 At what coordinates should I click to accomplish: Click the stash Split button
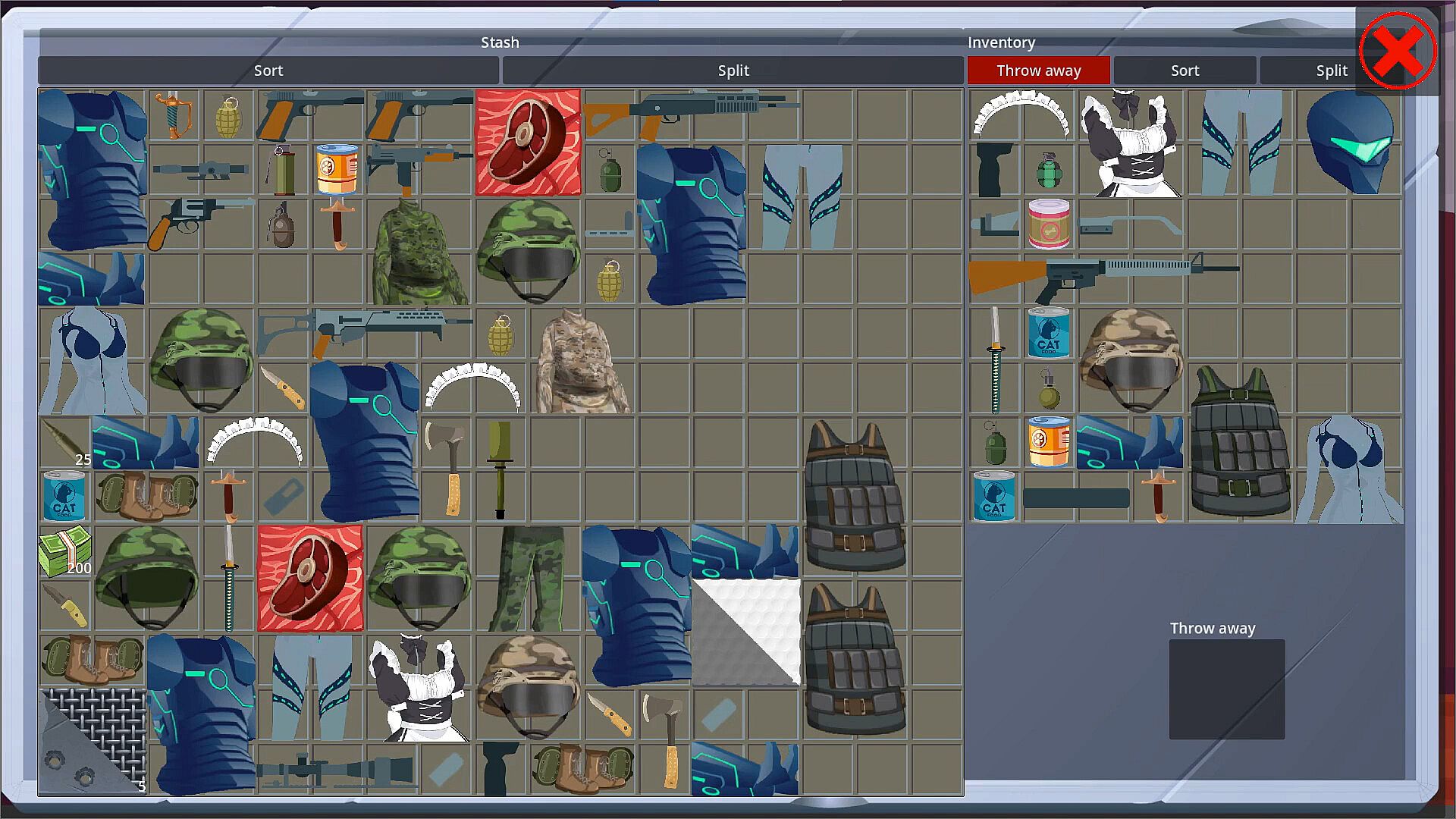click(733, 71)
